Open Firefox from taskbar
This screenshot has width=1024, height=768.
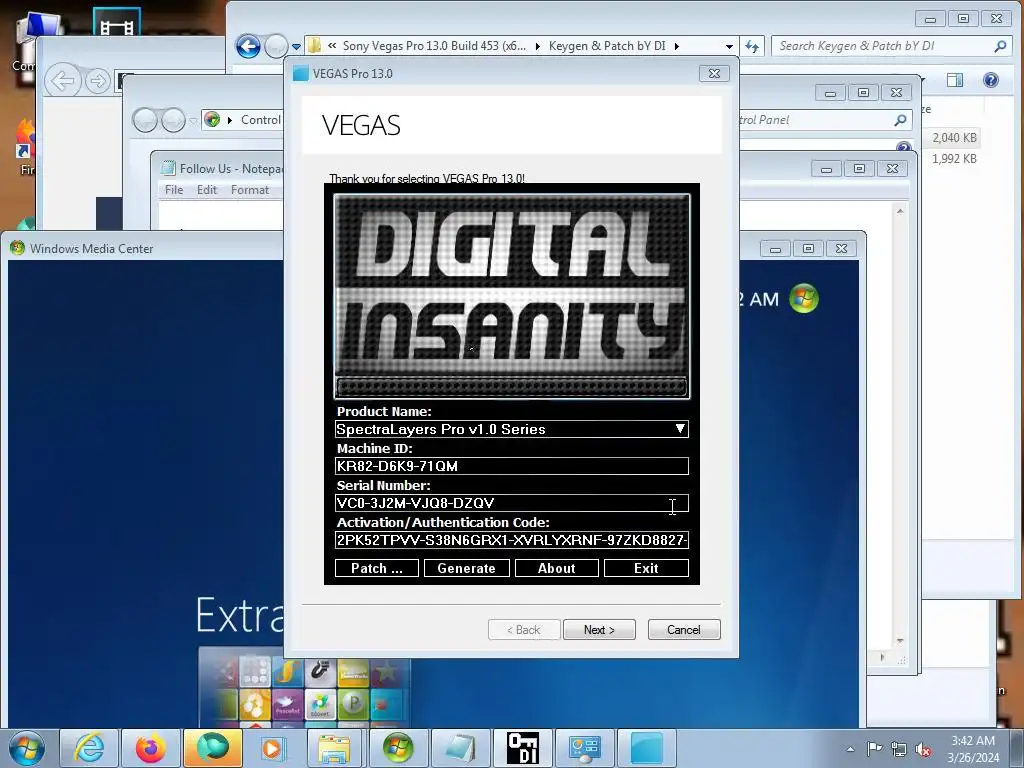(151, 748)
